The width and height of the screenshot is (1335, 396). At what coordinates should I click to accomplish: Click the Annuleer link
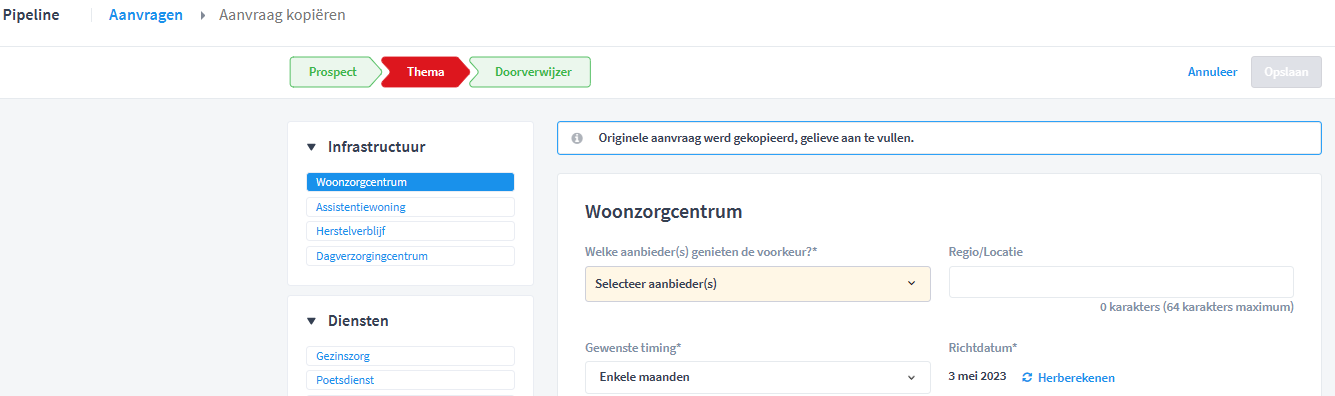1212,72
